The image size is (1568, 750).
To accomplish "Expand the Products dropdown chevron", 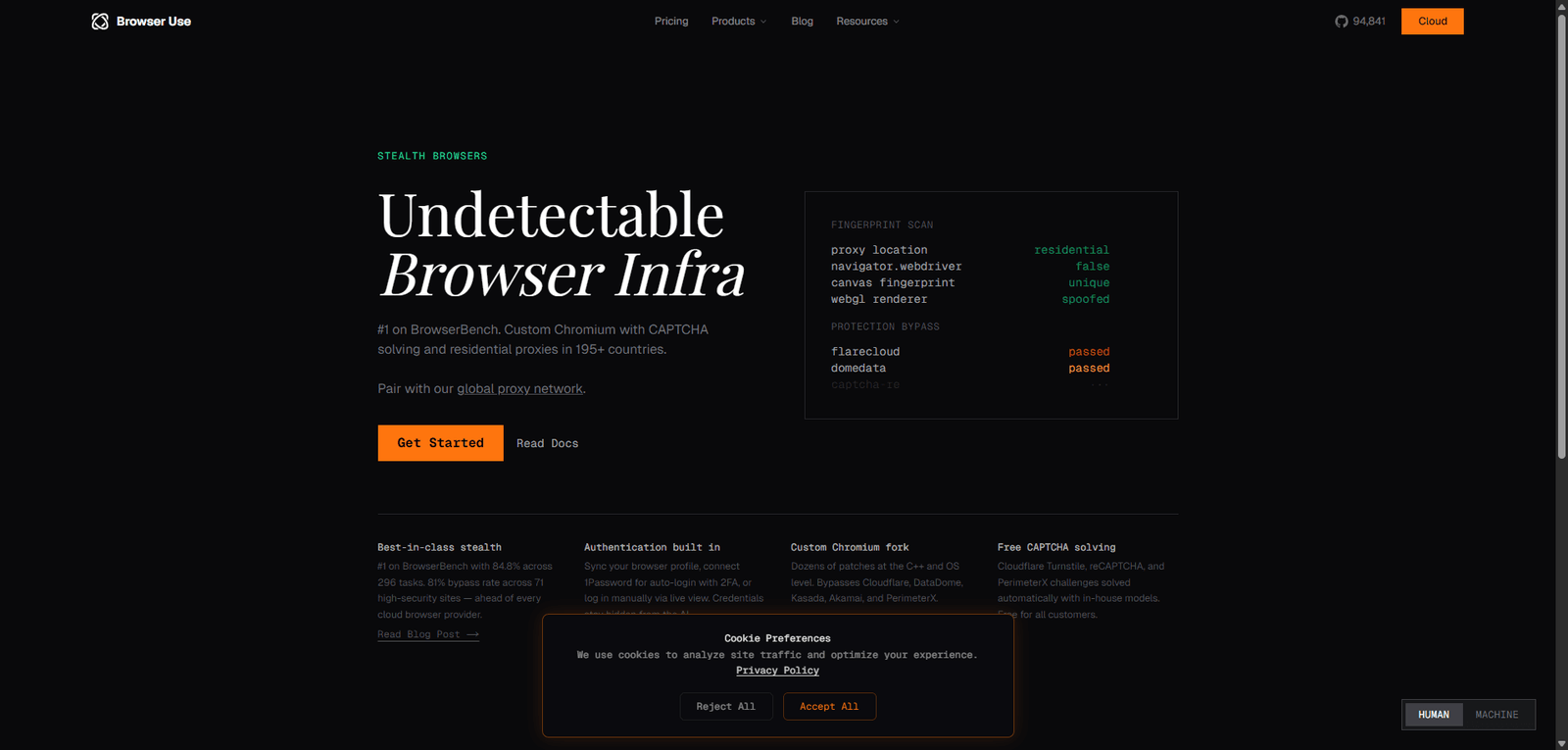I will 763,22.
